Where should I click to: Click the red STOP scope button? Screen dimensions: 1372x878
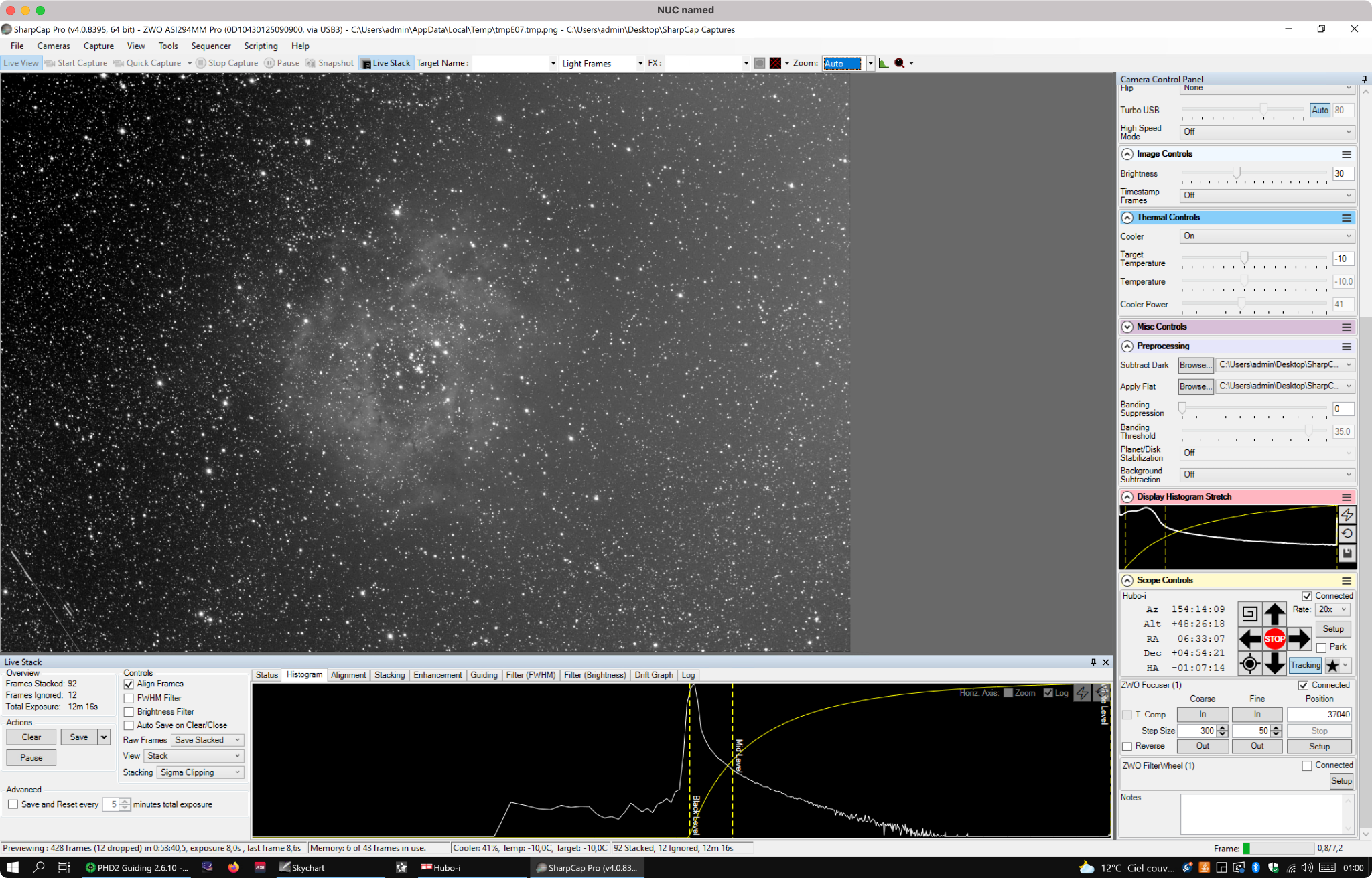(x=1274, y=638)
